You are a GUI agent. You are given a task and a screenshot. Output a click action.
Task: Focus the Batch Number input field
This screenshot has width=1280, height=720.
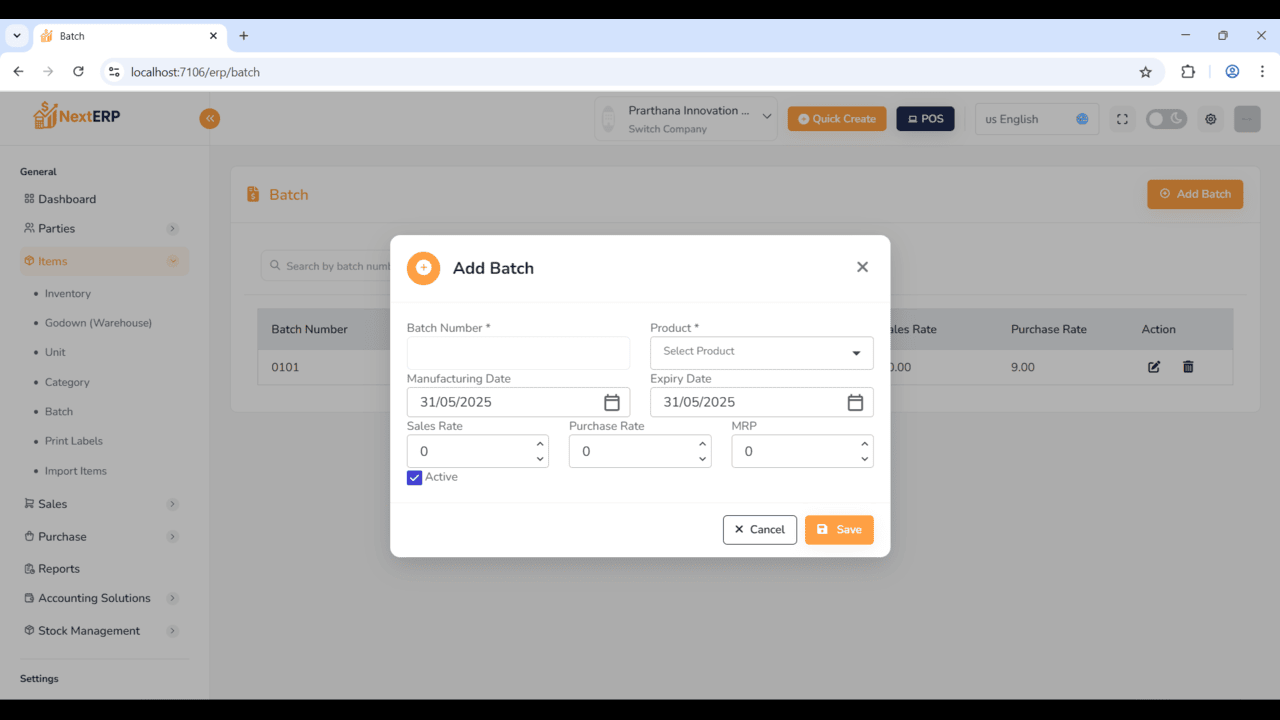tap(518, 353)
